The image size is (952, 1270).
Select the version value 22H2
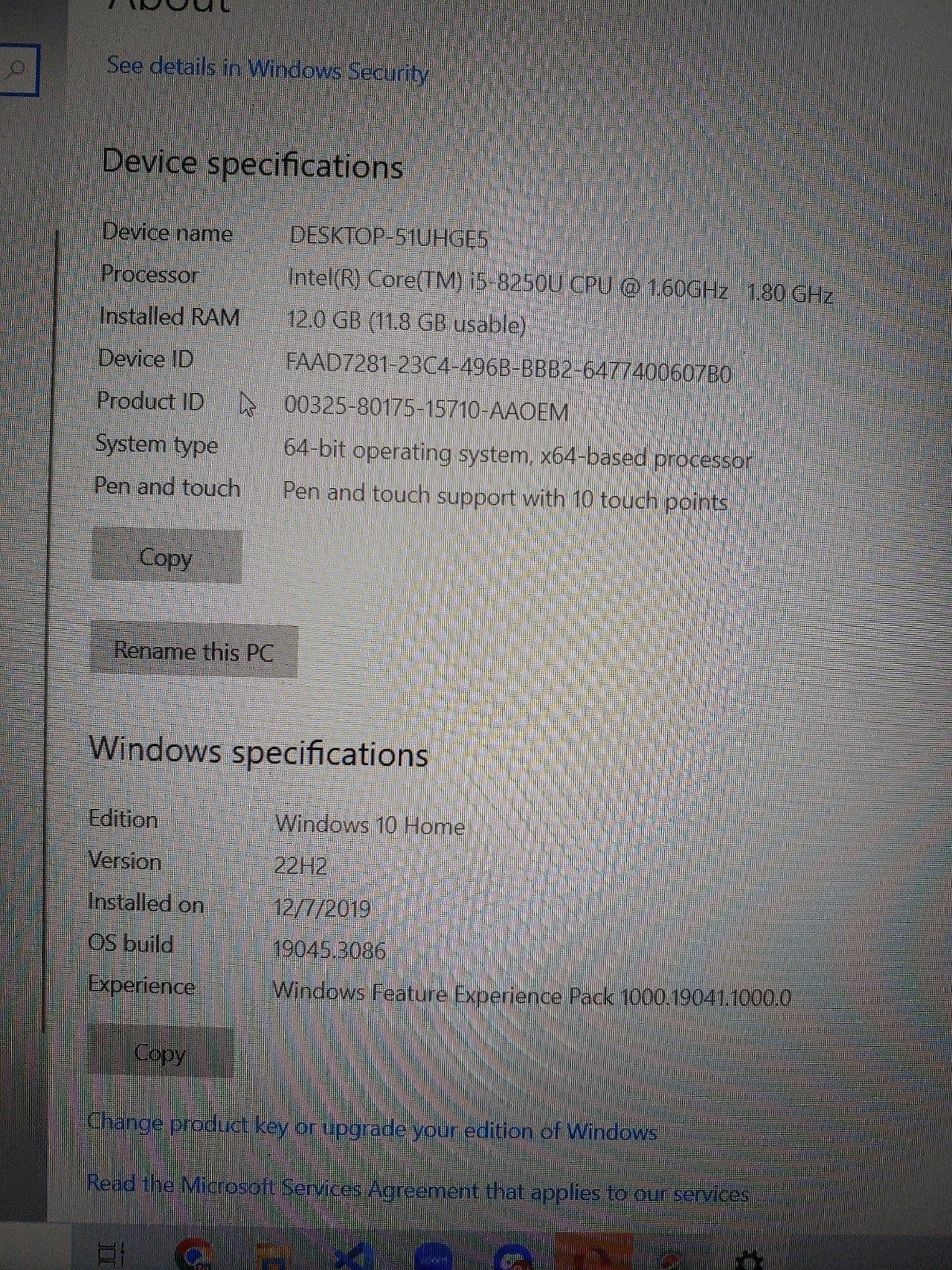click(300, 866)
